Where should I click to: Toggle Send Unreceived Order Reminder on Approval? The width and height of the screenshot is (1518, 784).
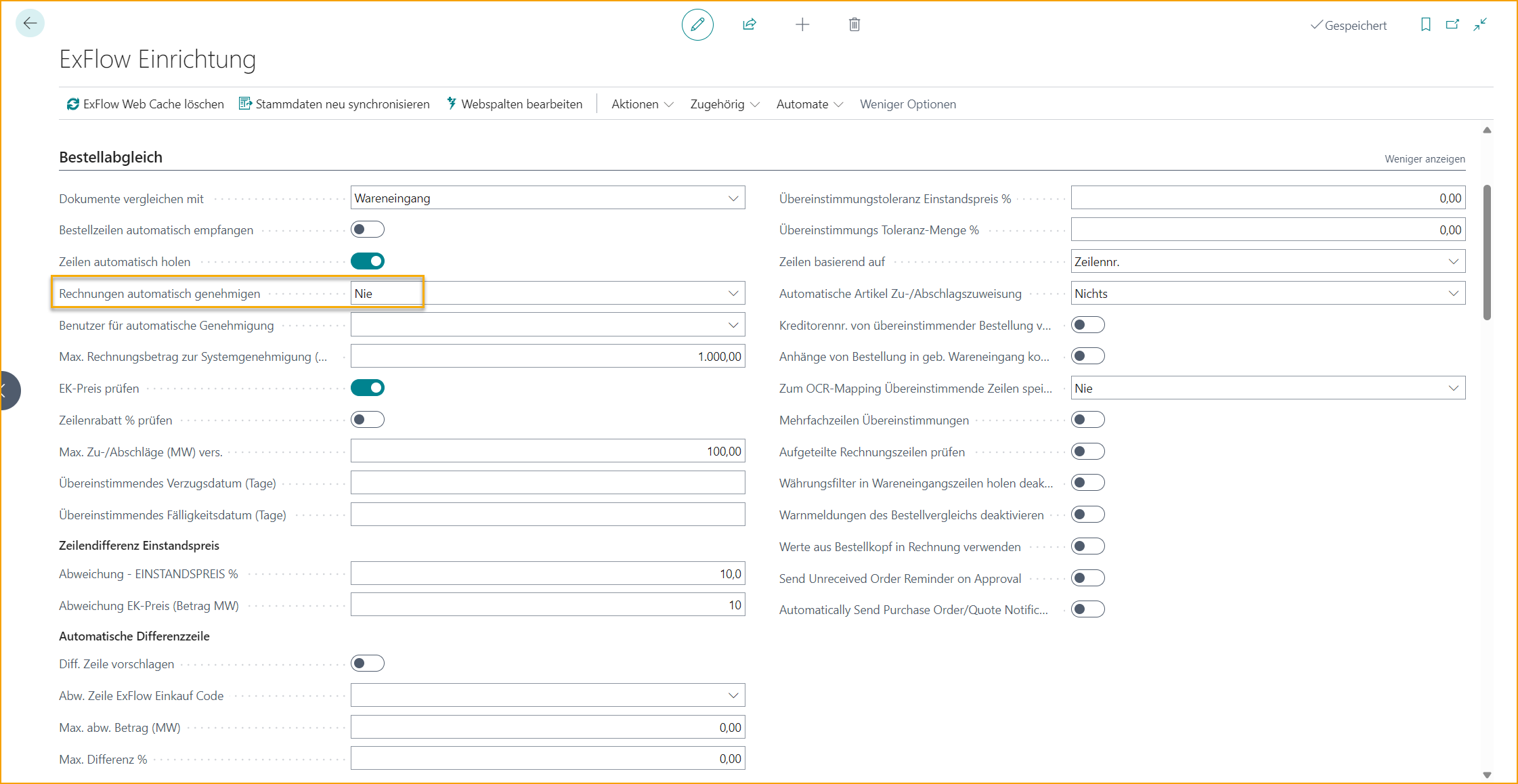pos(1088,578)
